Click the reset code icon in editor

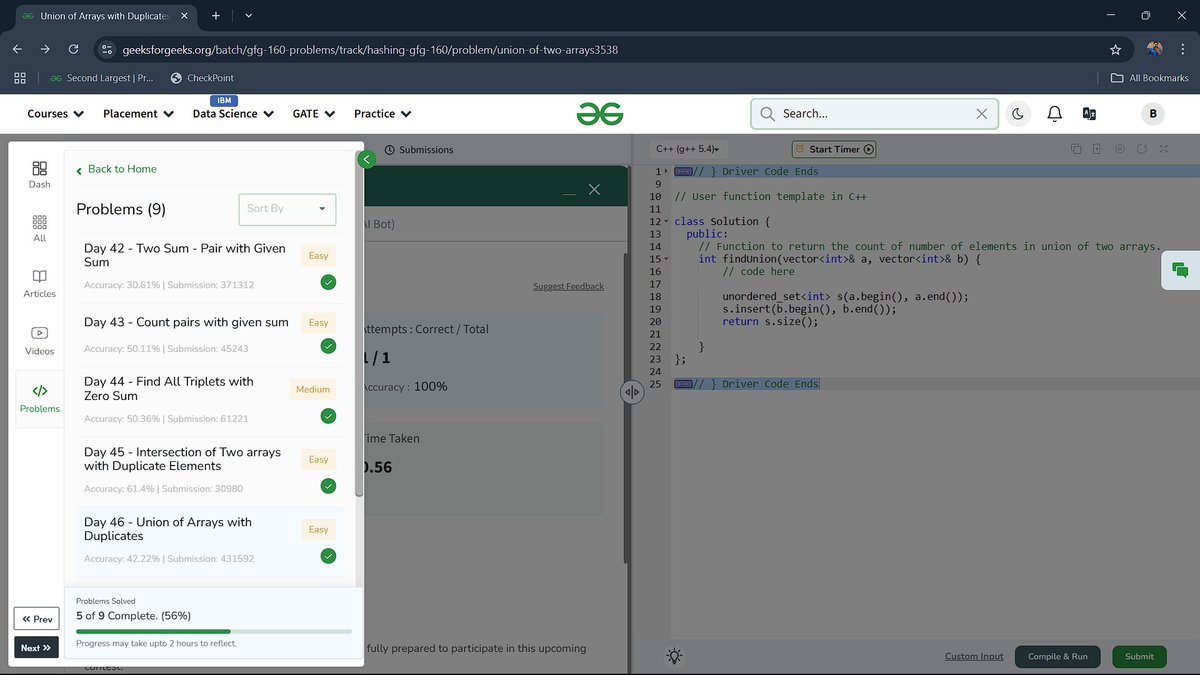[x=1142, y=149]
